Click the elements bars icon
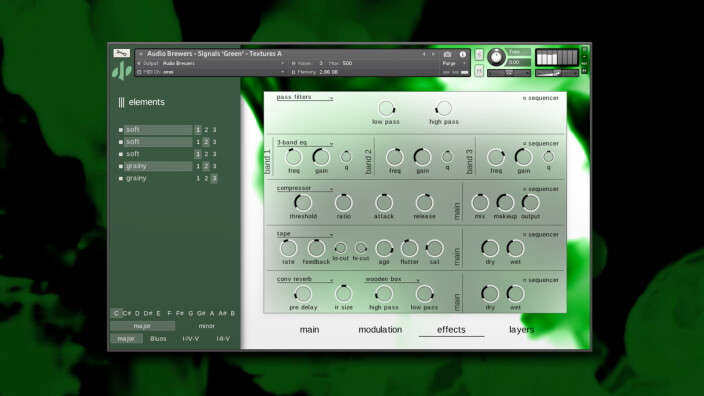Screen dimensions: 704x396 [121, 102]
